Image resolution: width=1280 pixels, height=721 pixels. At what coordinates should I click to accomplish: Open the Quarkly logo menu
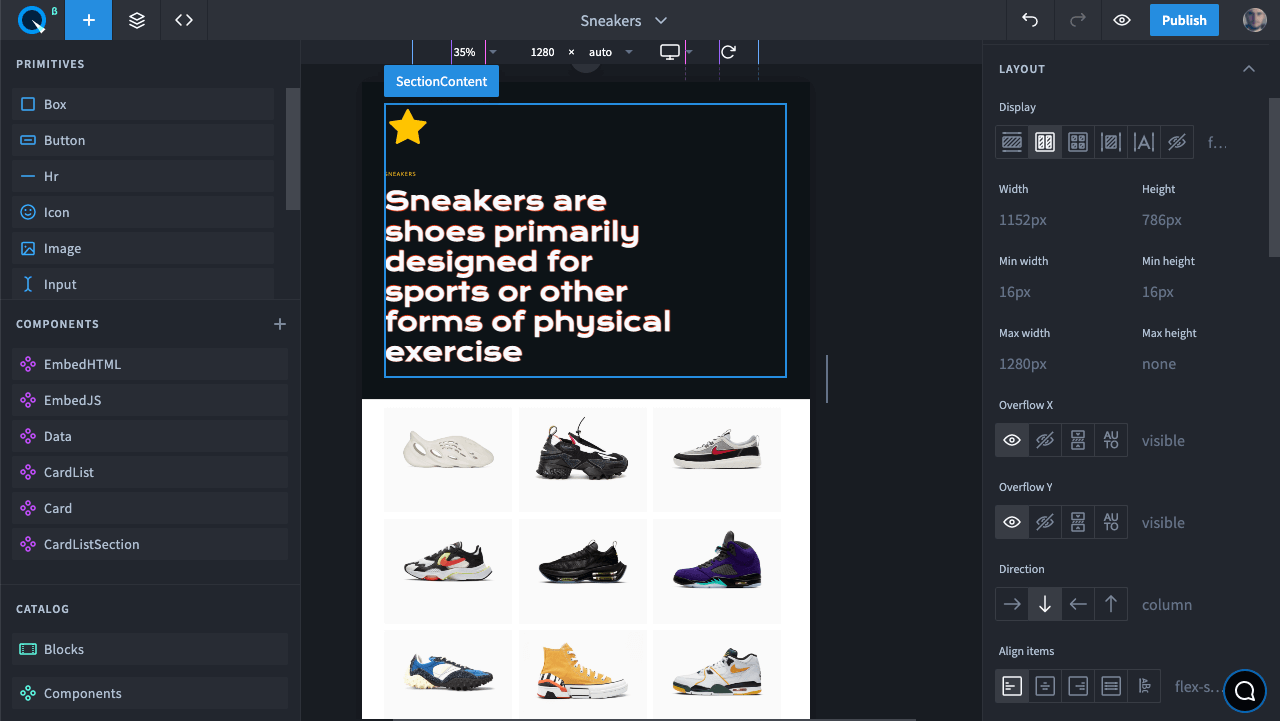(x=32, y=20)
